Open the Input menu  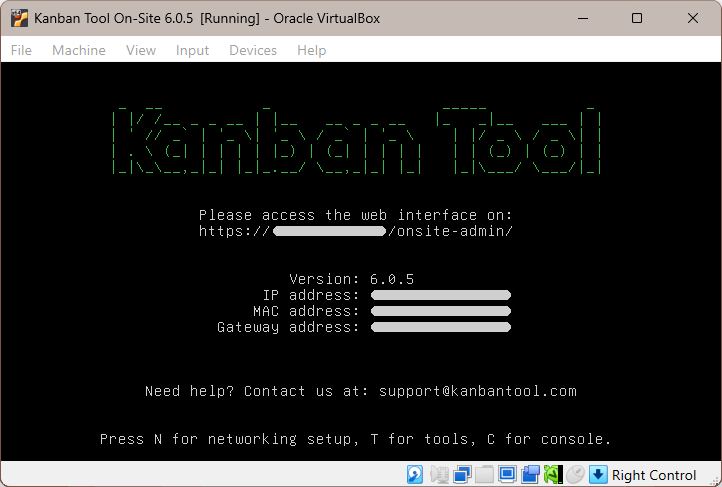192,50
